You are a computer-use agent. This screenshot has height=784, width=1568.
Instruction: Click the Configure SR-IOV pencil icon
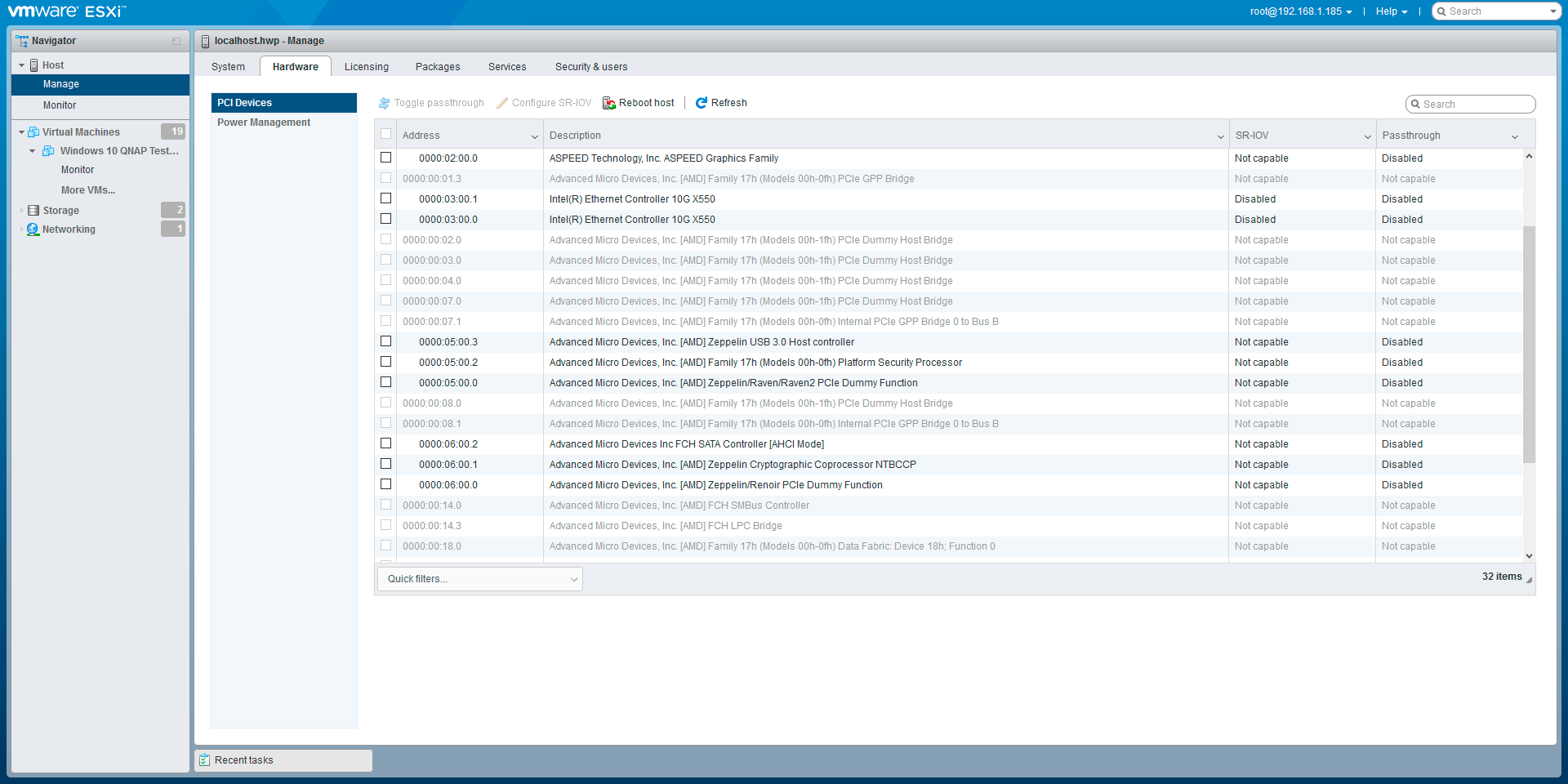pos(502,103)
